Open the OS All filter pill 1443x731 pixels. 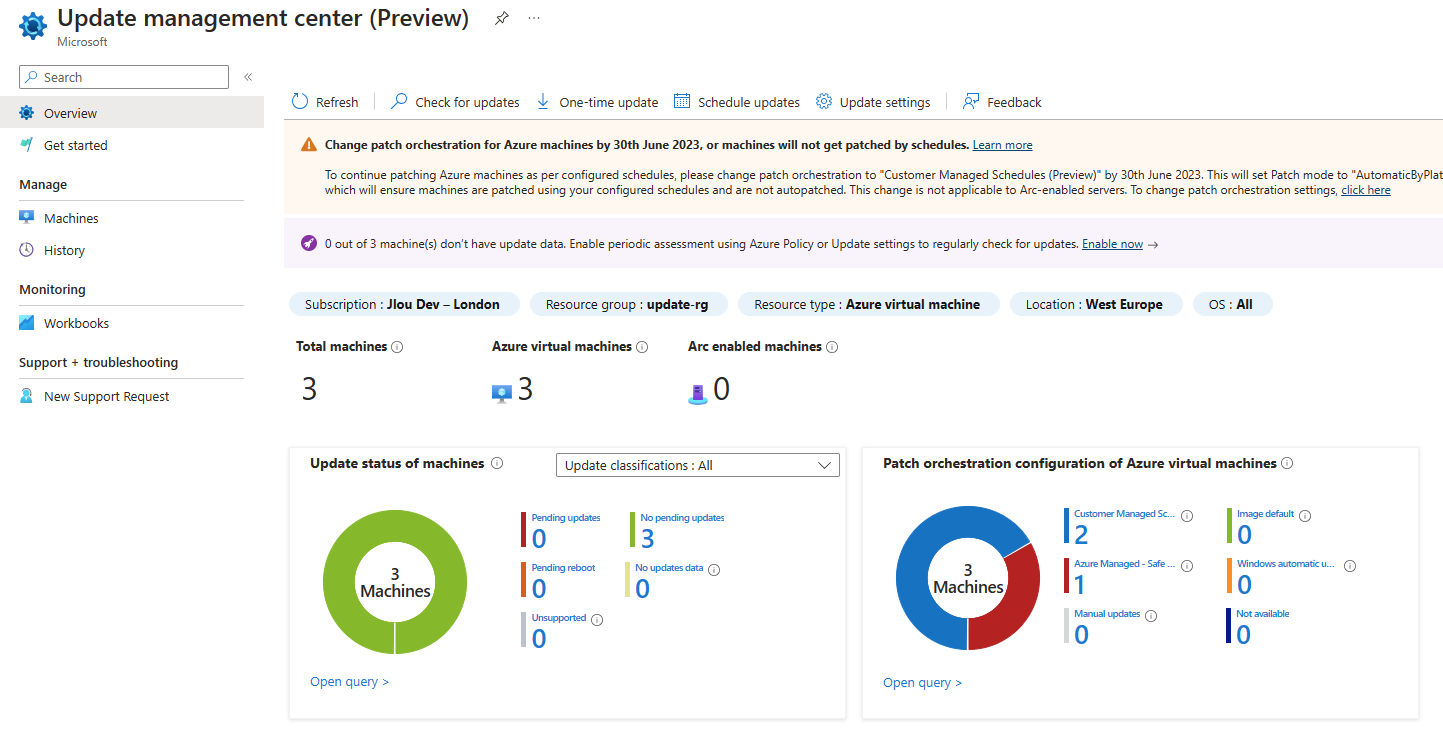(1232, 304)
